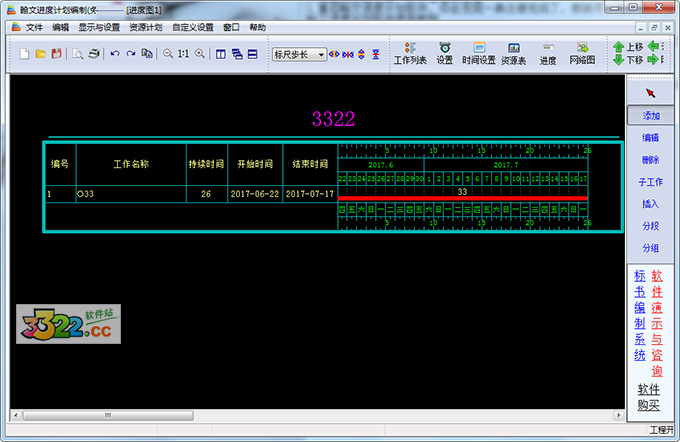Click the 子工作 button
This screenshot has width=680, height=442.
tap(650, 182)
